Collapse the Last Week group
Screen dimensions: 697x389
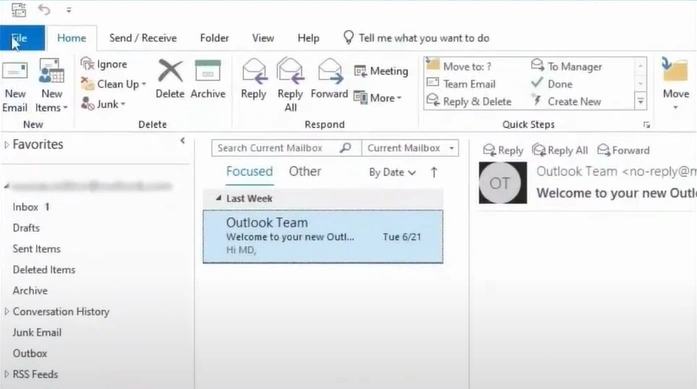tap(218, 198)
